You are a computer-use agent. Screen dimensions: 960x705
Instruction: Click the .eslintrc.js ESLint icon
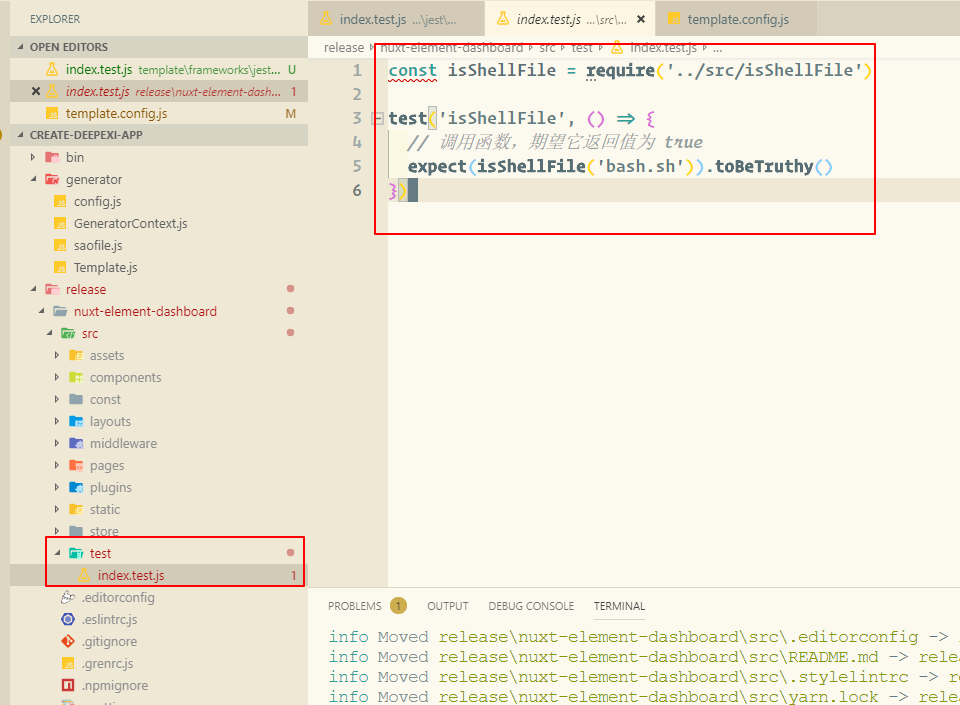(x=68, y=620)
